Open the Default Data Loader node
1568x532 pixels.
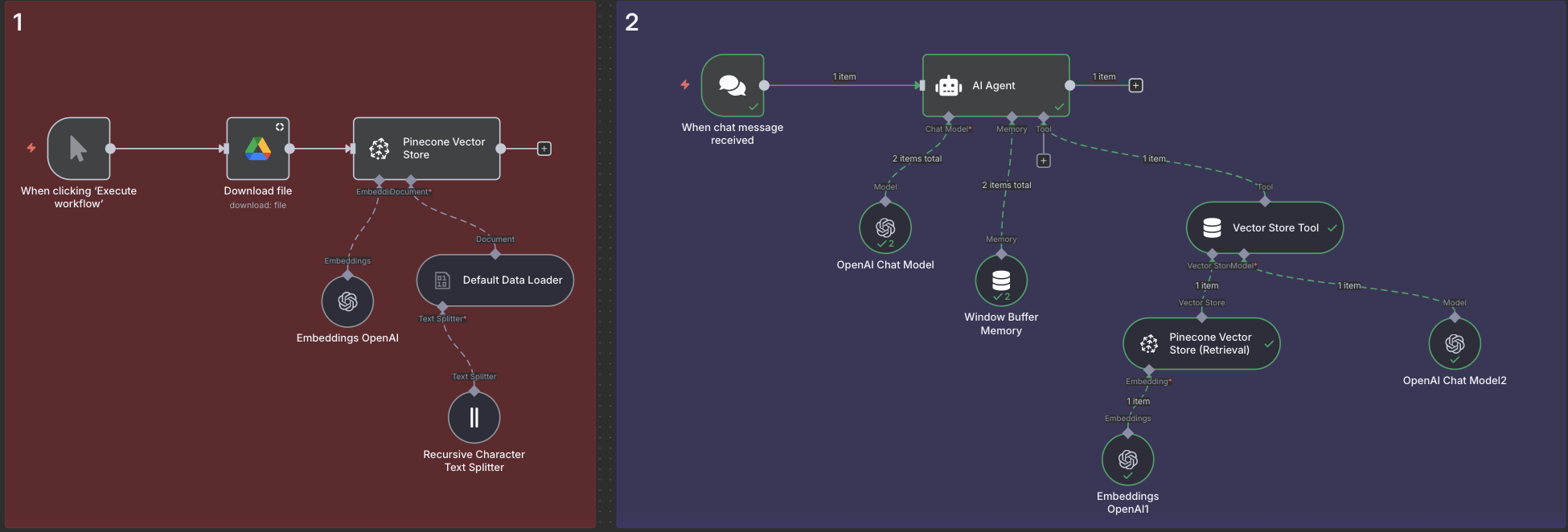[495, 280]
